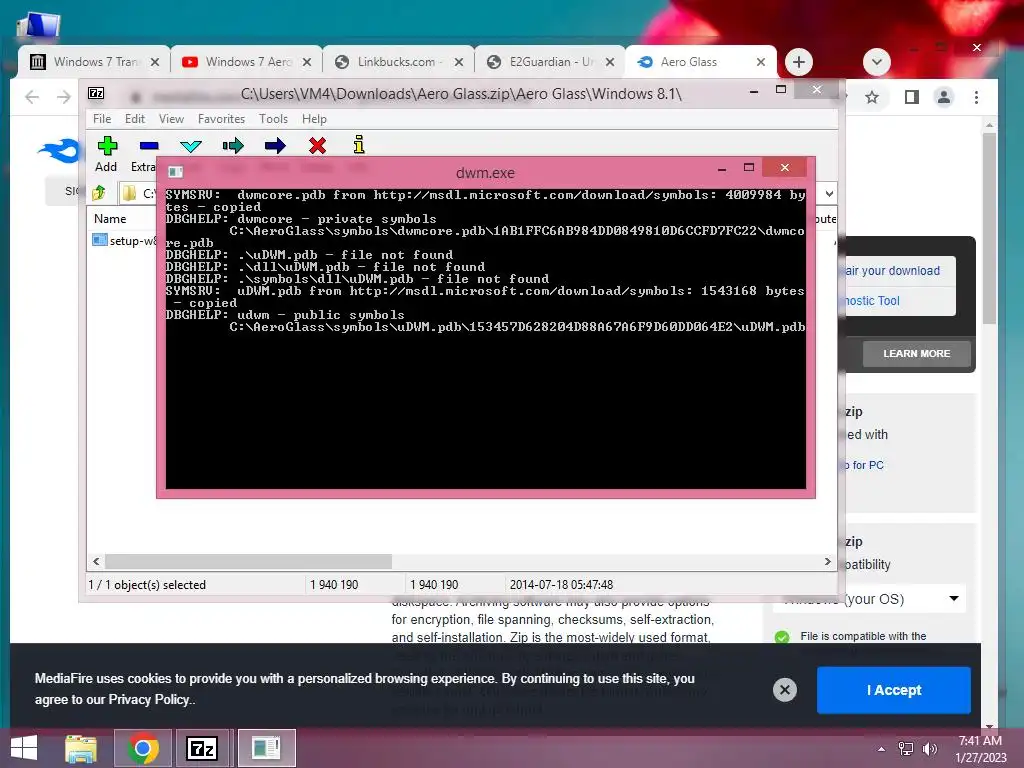The width and height of the screenshot is (1024, 768).
Task: Open the File menu in 7-Zip
Action: (x=102, y=119)
